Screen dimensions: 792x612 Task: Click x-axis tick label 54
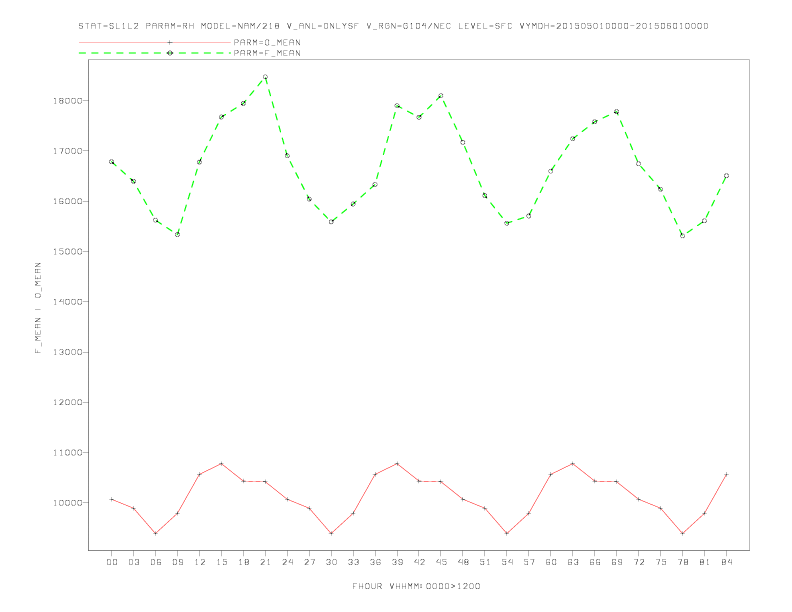507,562
